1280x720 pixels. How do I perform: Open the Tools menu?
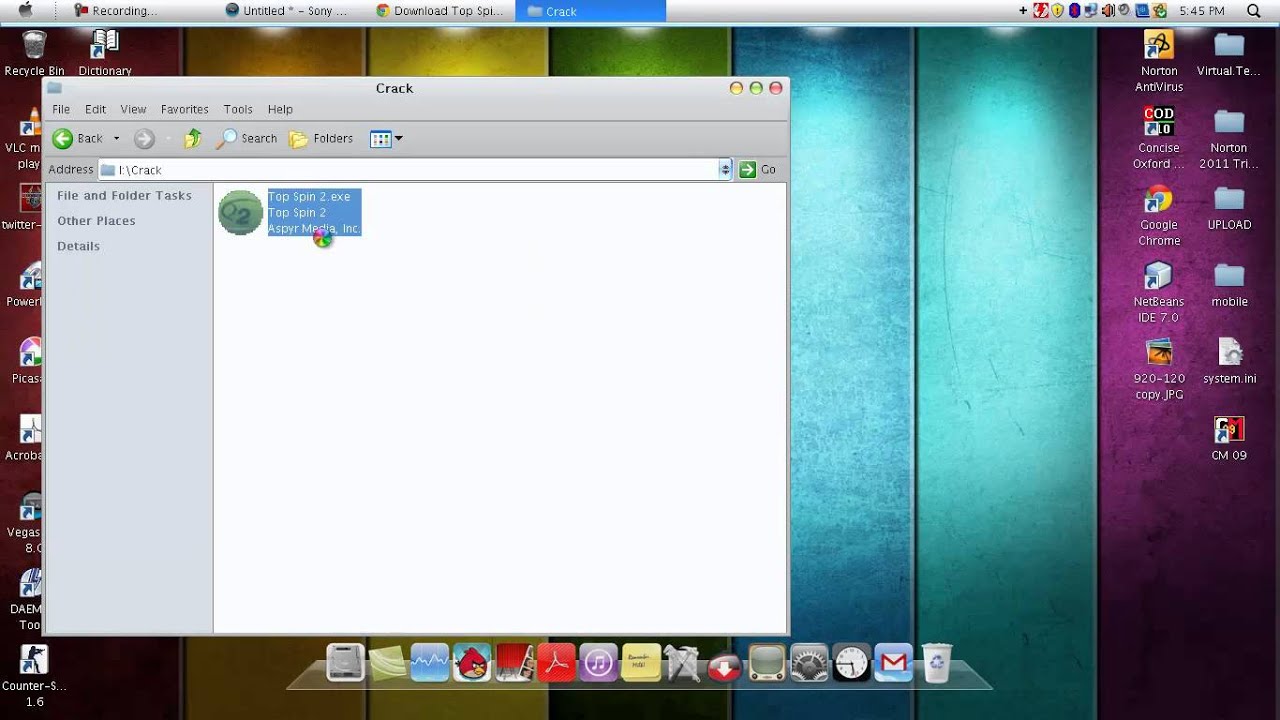tap(238, 109)
